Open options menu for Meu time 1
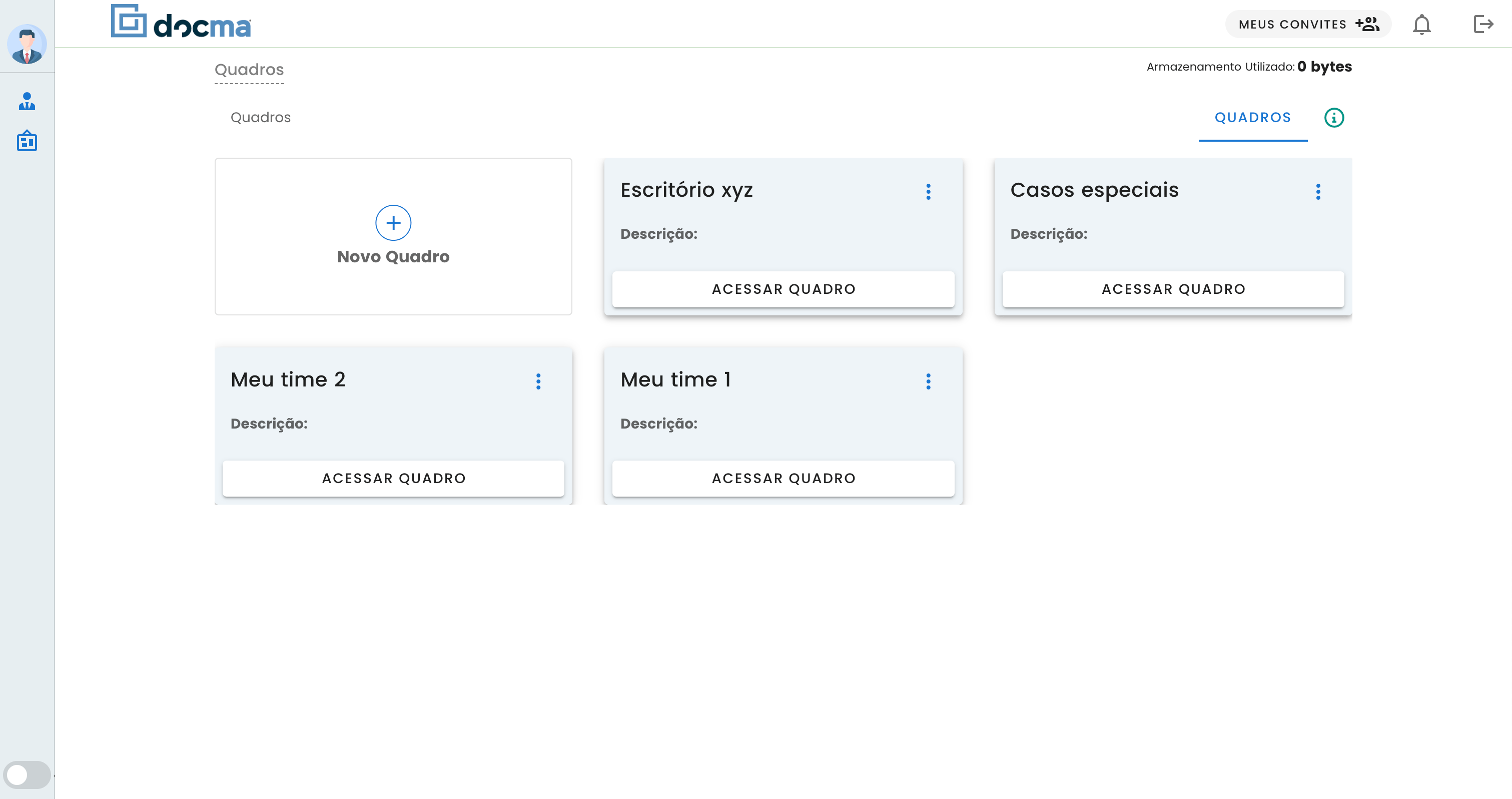 (928, 381)
